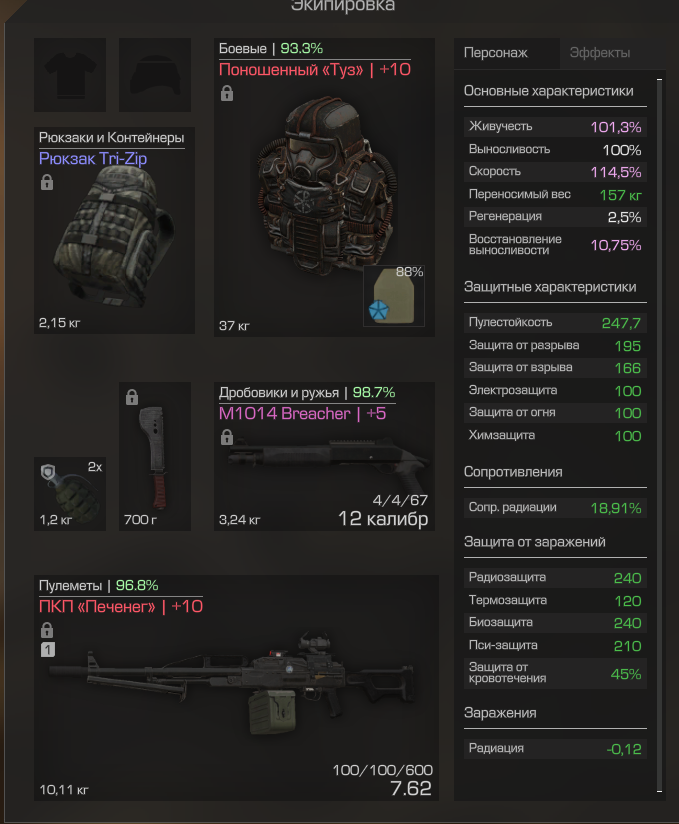
Task: Toggle the lock on the M1014 Breacher
Action: click(x=227, y=437)
